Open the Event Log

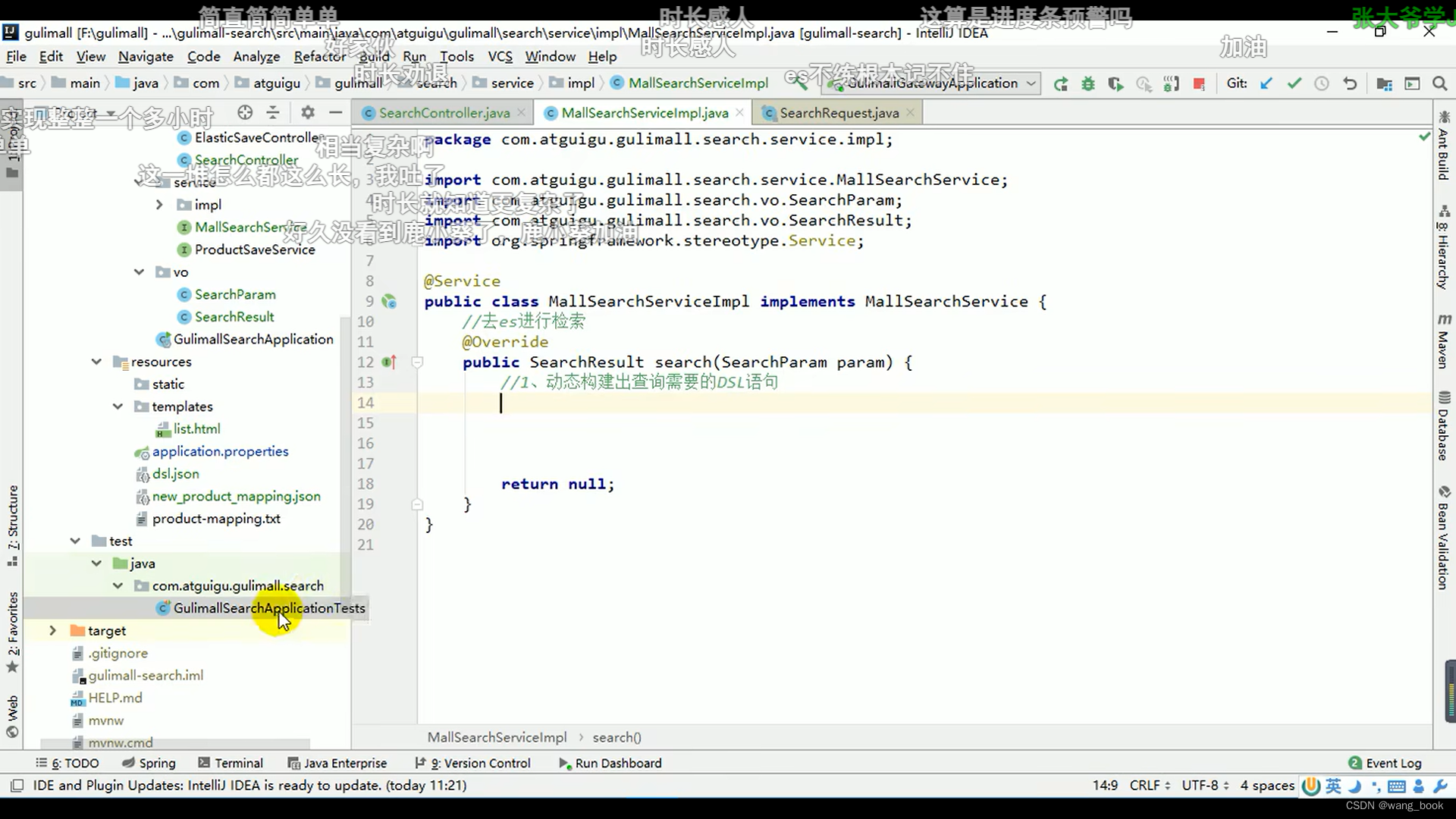1385,763
